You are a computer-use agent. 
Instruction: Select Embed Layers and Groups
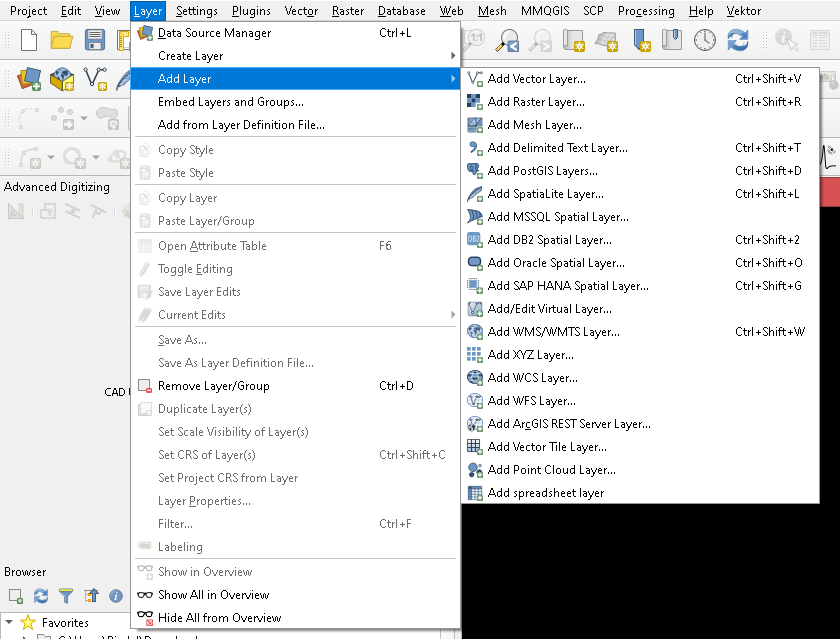tap(295, 102)
